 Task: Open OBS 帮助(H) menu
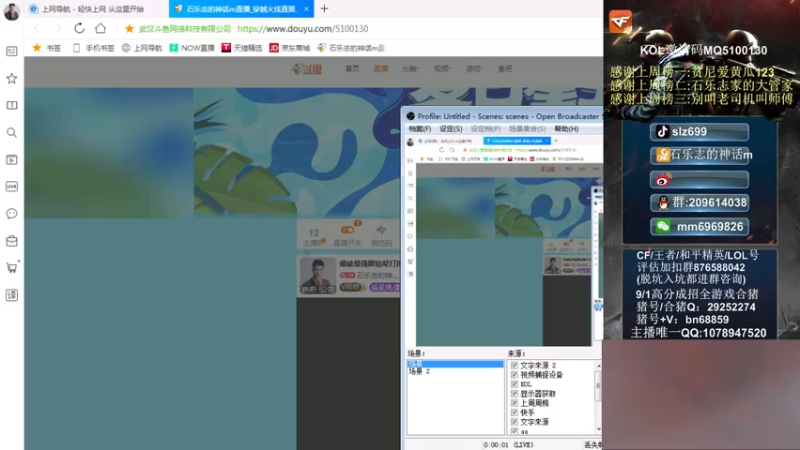[566, 129]
